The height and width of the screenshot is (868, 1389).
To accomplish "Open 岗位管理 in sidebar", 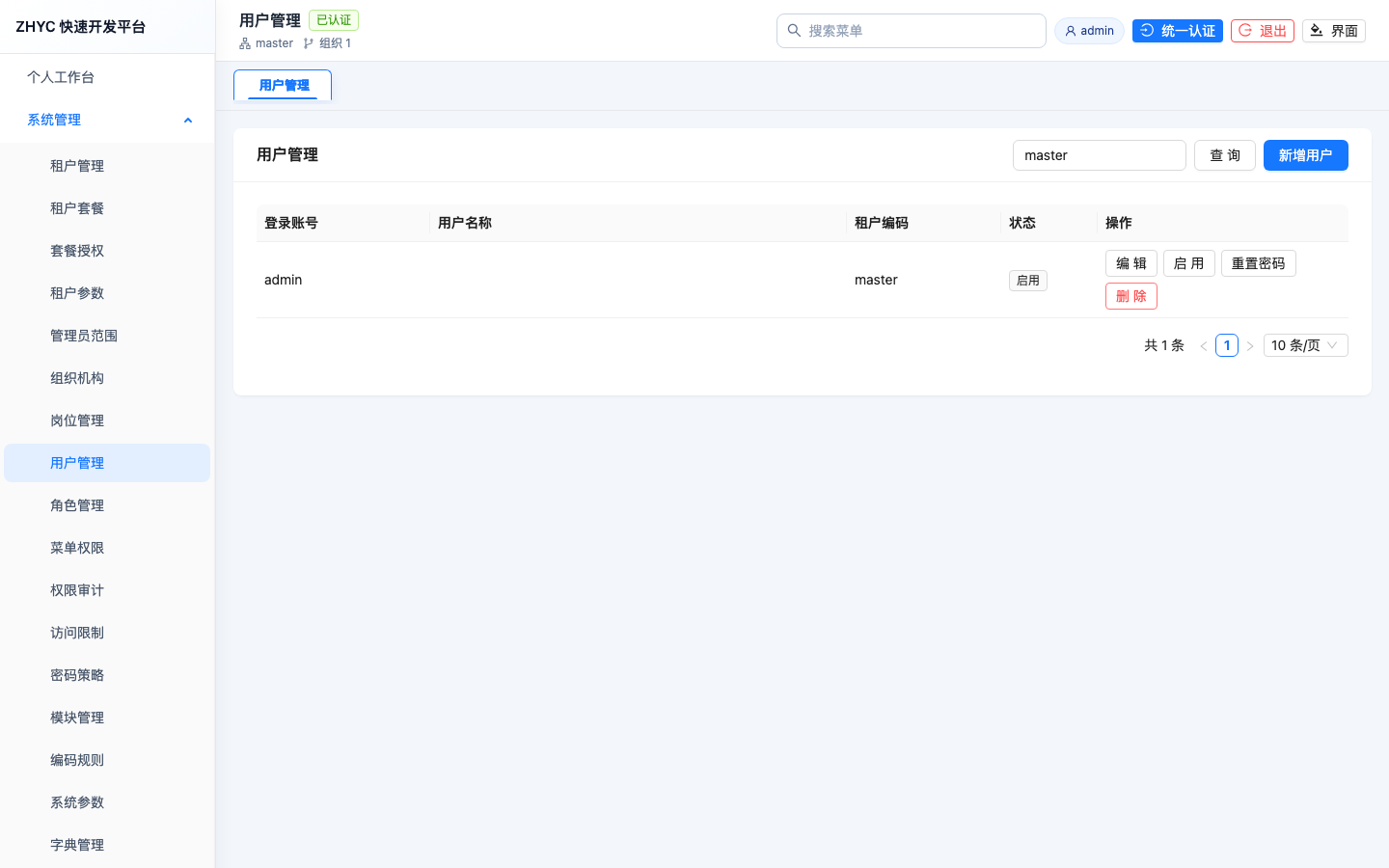I will [x=107, y=420].
